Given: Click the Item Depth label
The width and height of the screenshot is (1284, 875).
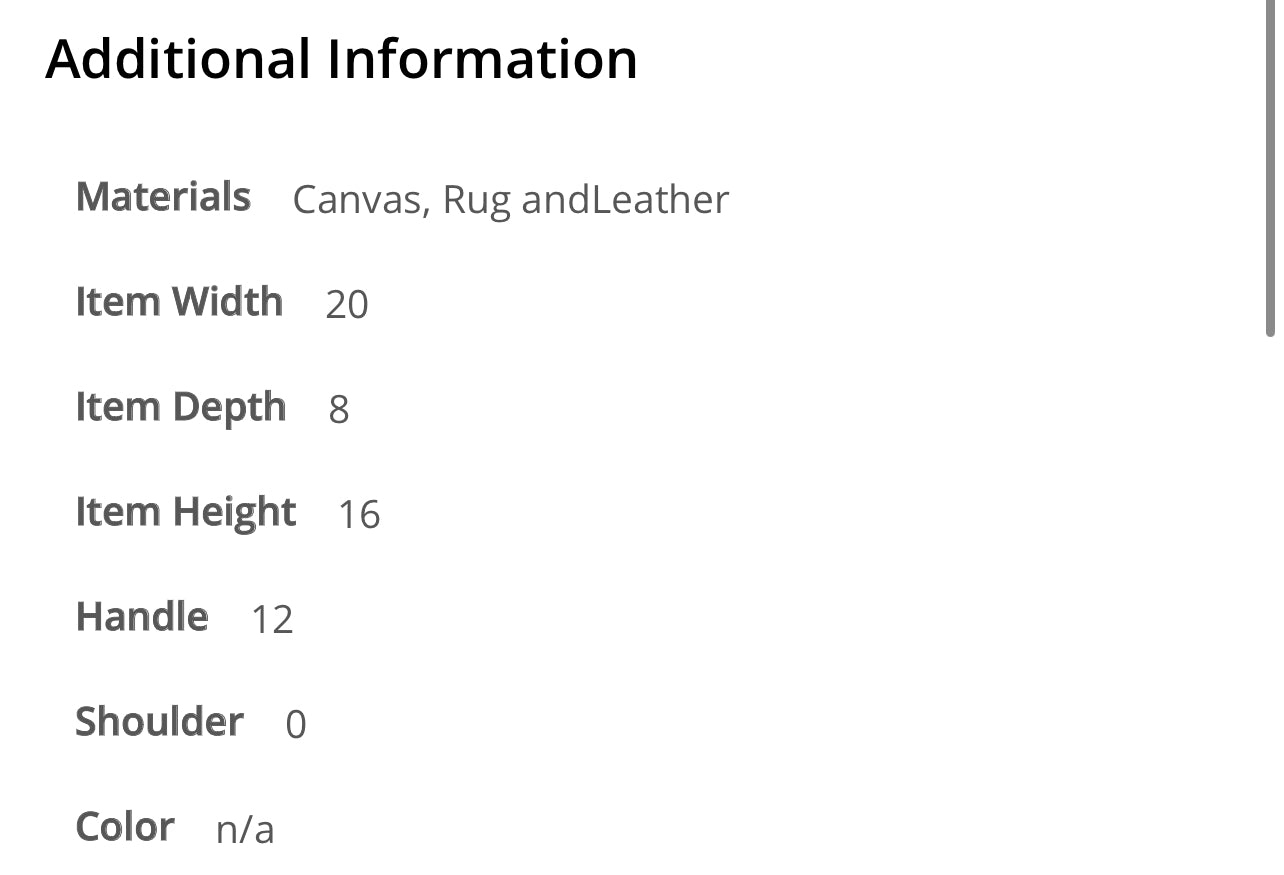Looking at the screenshot, I should point(181,407).
